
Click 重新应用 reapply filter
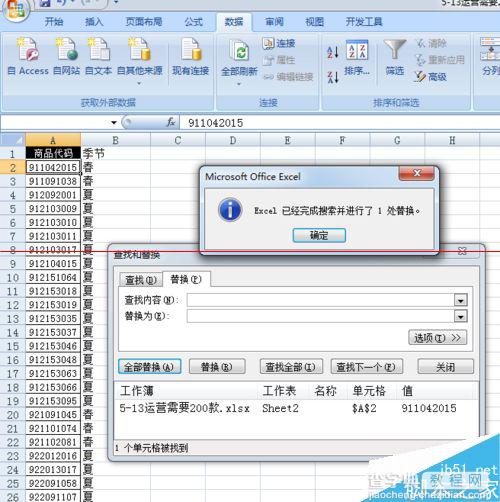coord(439,60)
